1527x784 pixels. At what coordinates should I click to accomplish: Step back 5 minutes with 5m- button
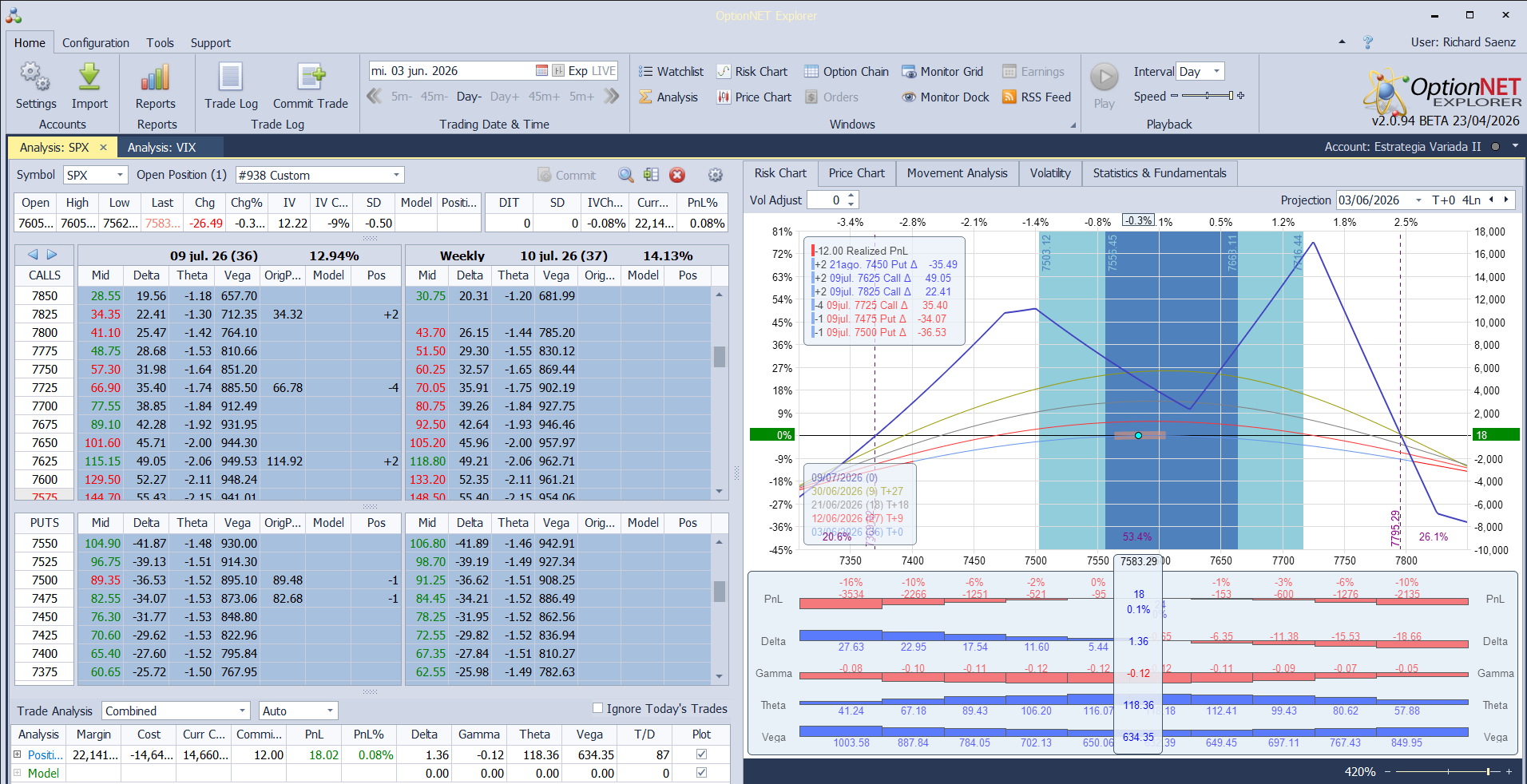401,97
